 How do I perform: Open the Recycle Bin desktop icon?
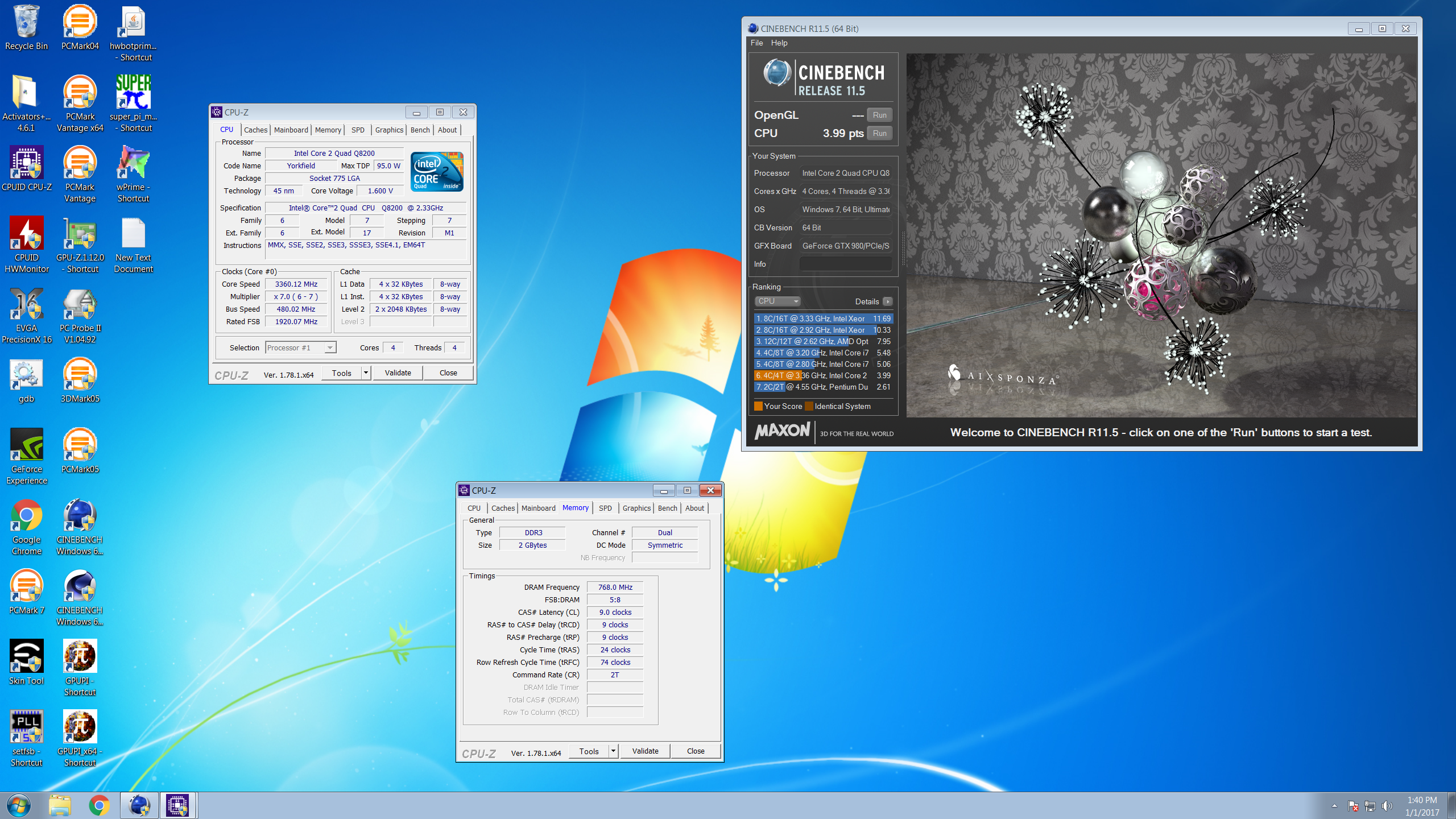(26, 27)
